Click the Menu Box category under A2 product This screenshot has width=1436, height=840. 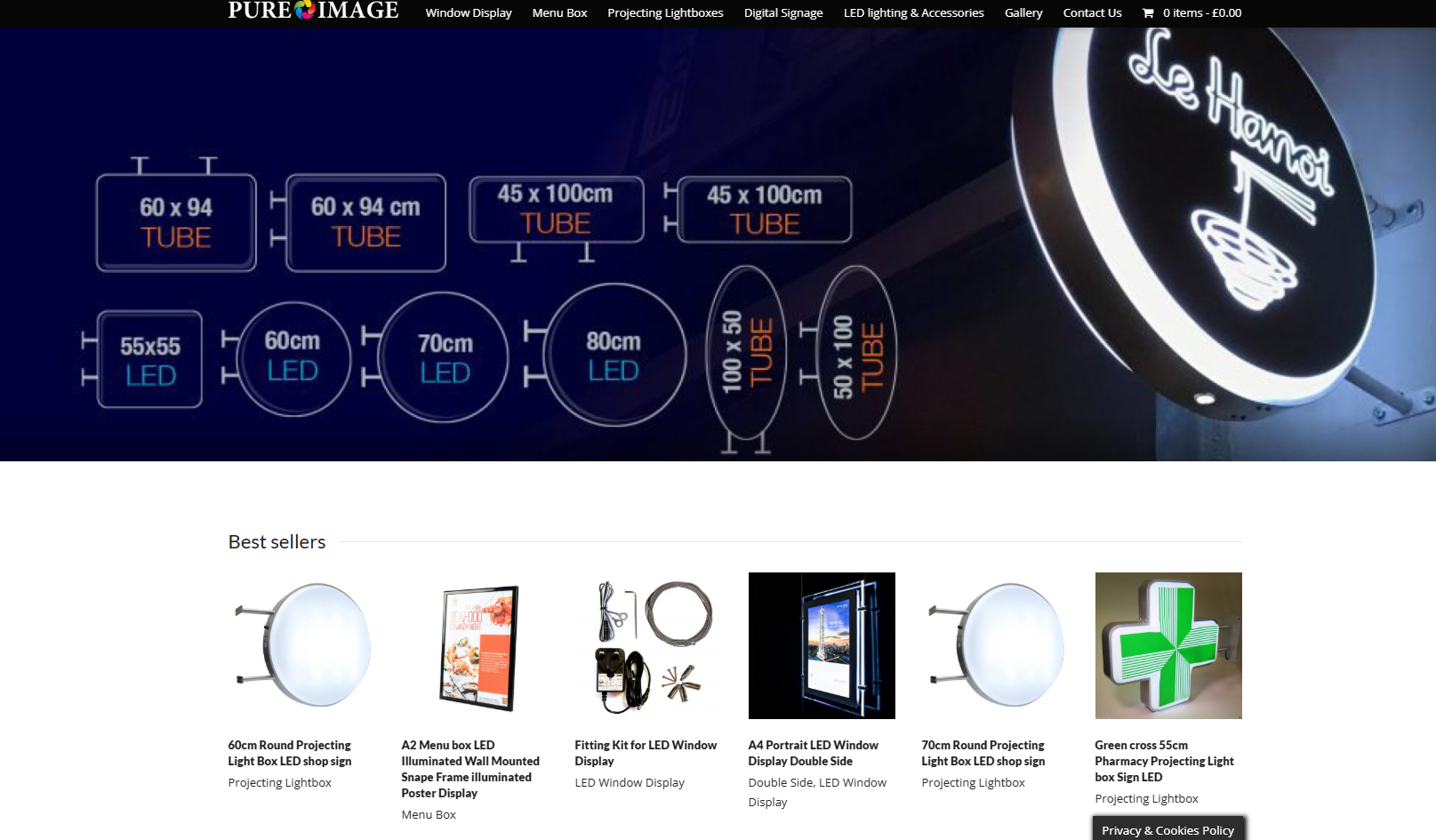(x=429, y=815)
